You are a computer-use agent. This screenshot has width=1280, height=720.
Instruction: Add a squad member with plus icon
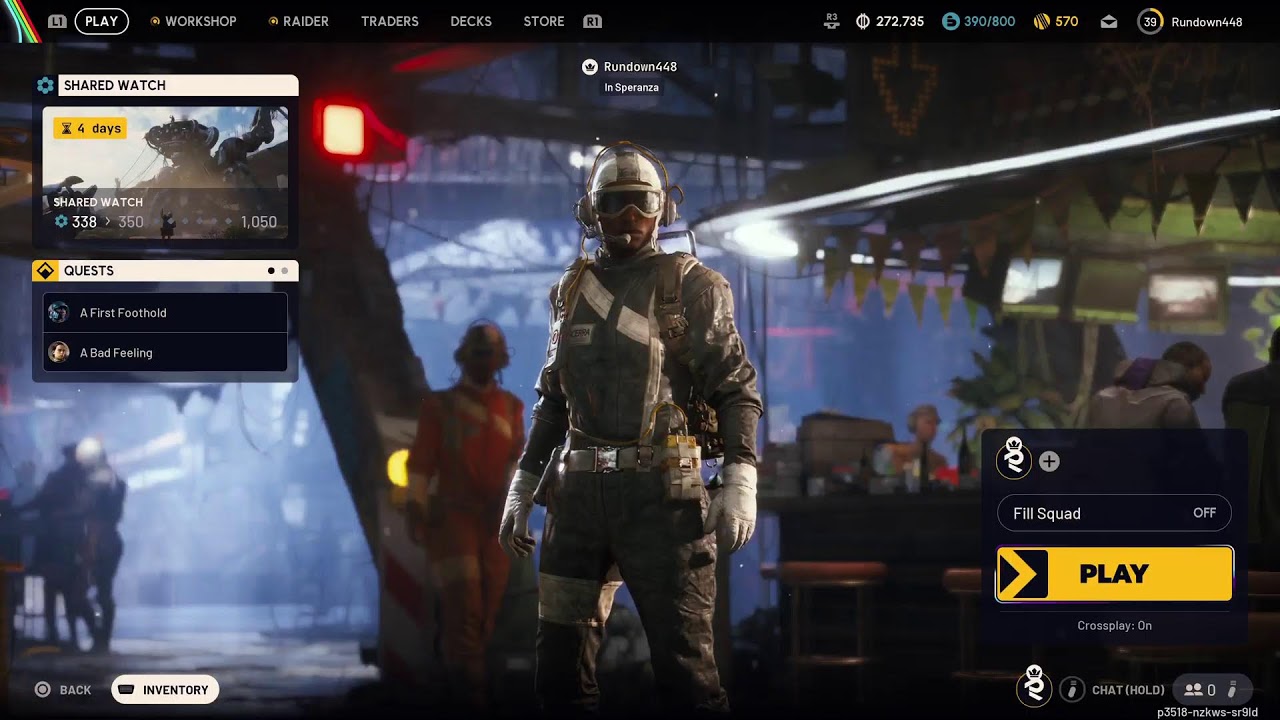(x=1049, y=461)
